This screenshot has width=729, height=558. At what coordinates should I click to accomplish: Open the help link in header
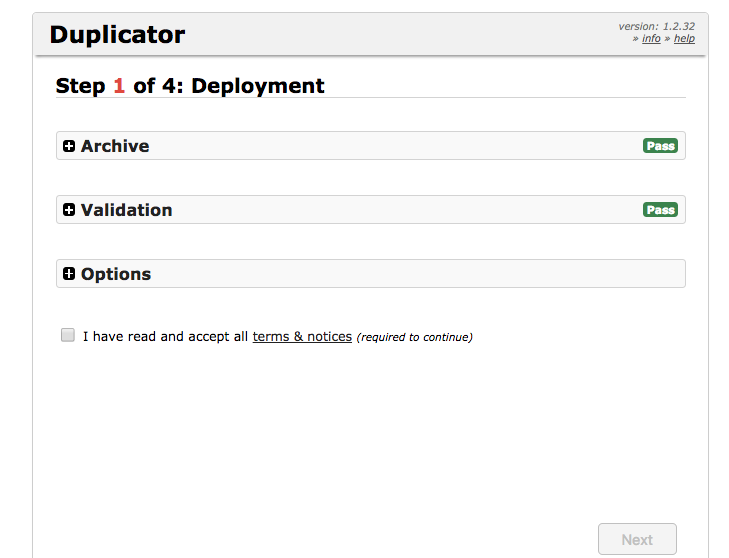tap(684, 39)
